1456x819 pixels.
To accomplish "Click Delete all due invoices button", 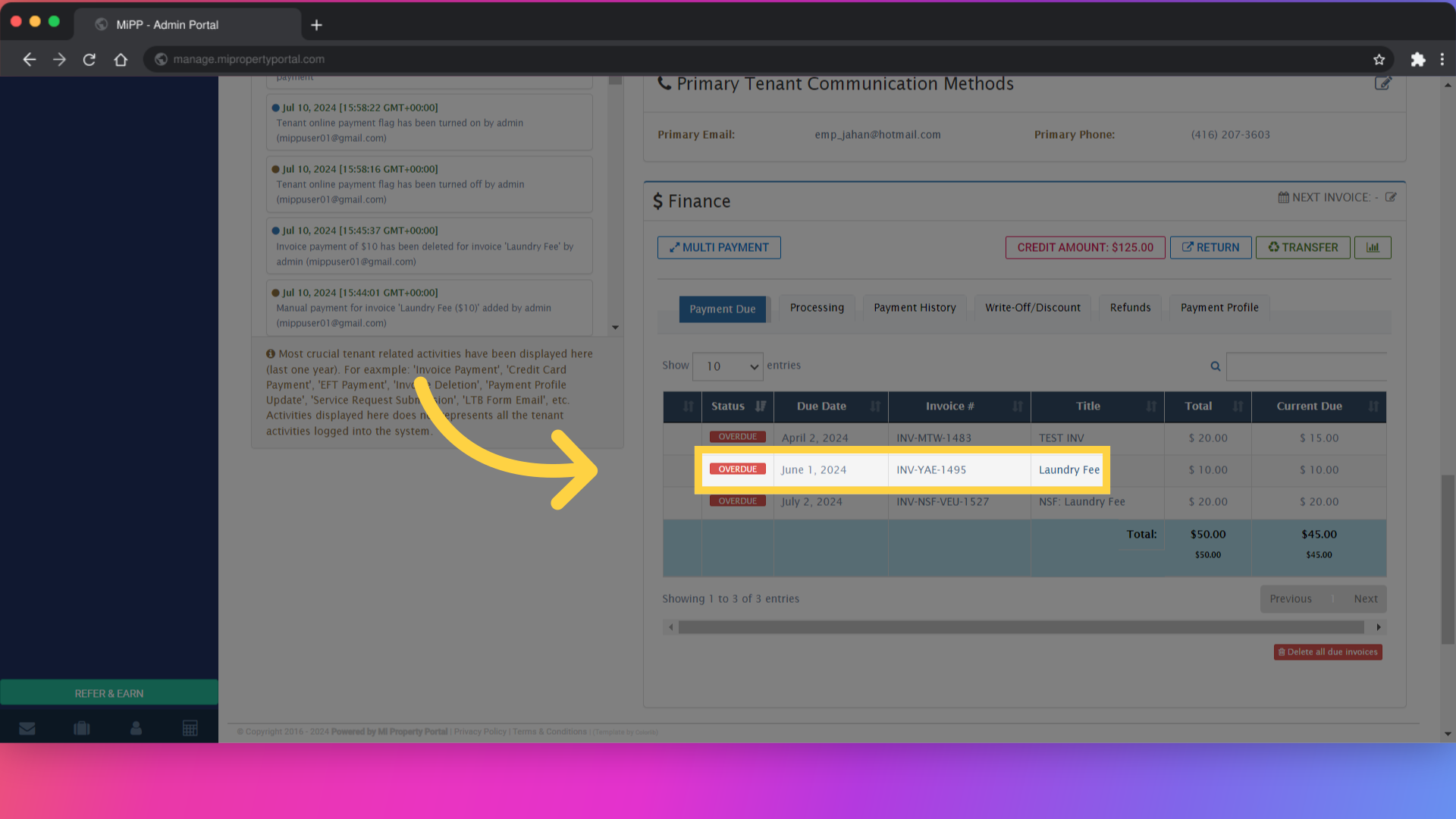I will [1327, 652].
